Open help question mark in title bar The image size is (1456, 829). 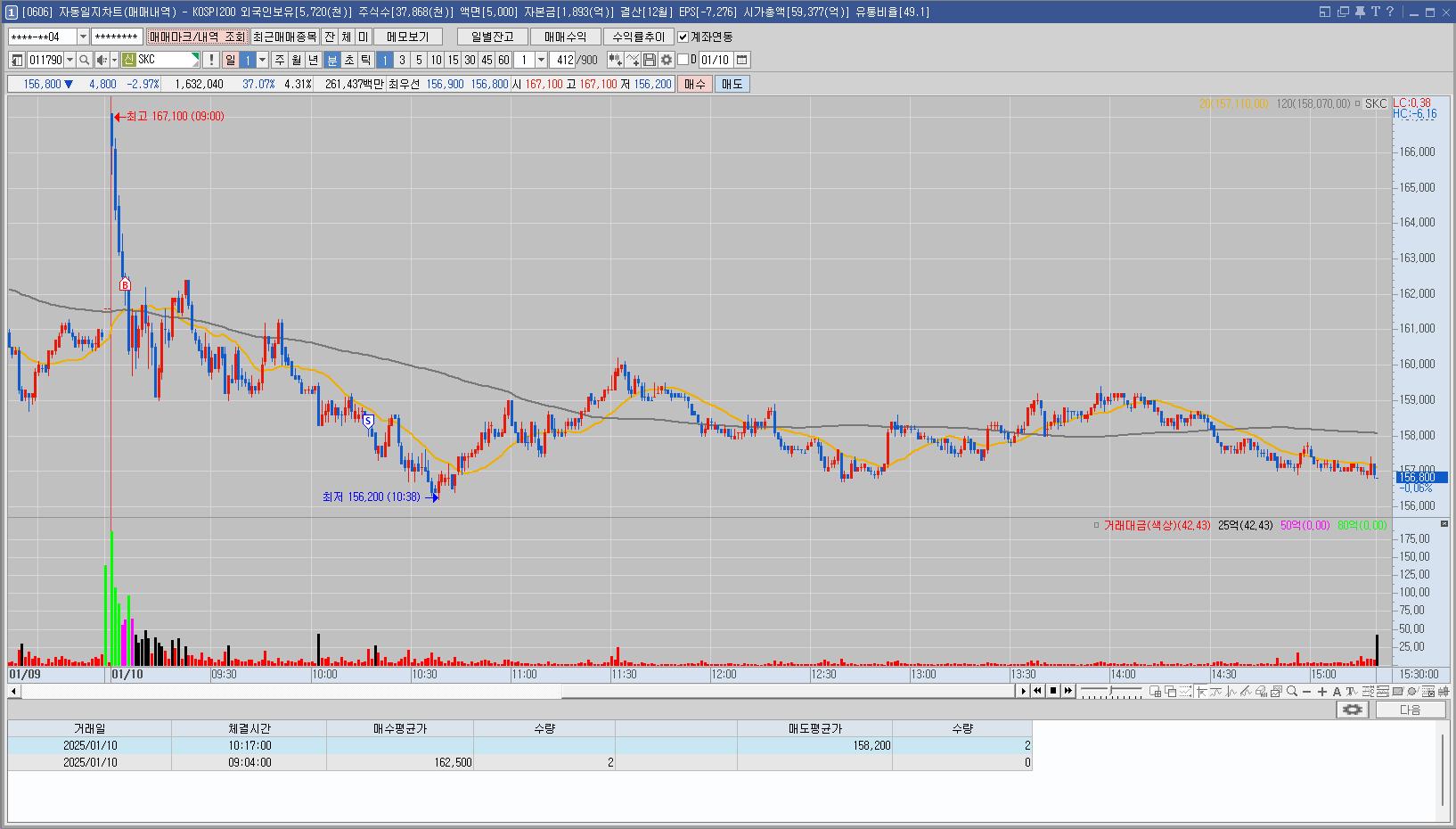click(1390, 12)
